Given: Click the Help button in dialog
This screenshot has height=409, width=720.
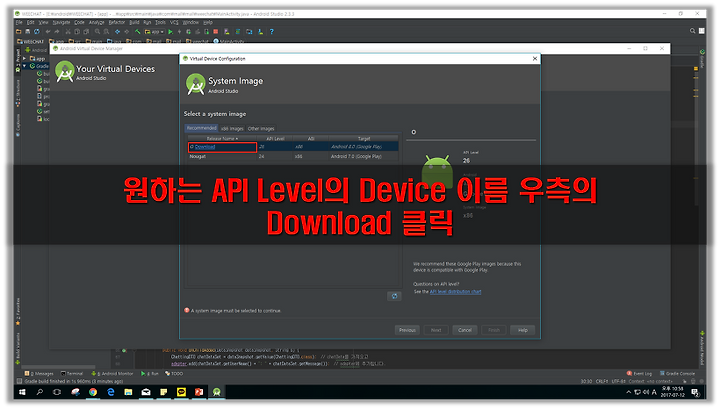Looking at the screenshot, I should tap(523, 330).
